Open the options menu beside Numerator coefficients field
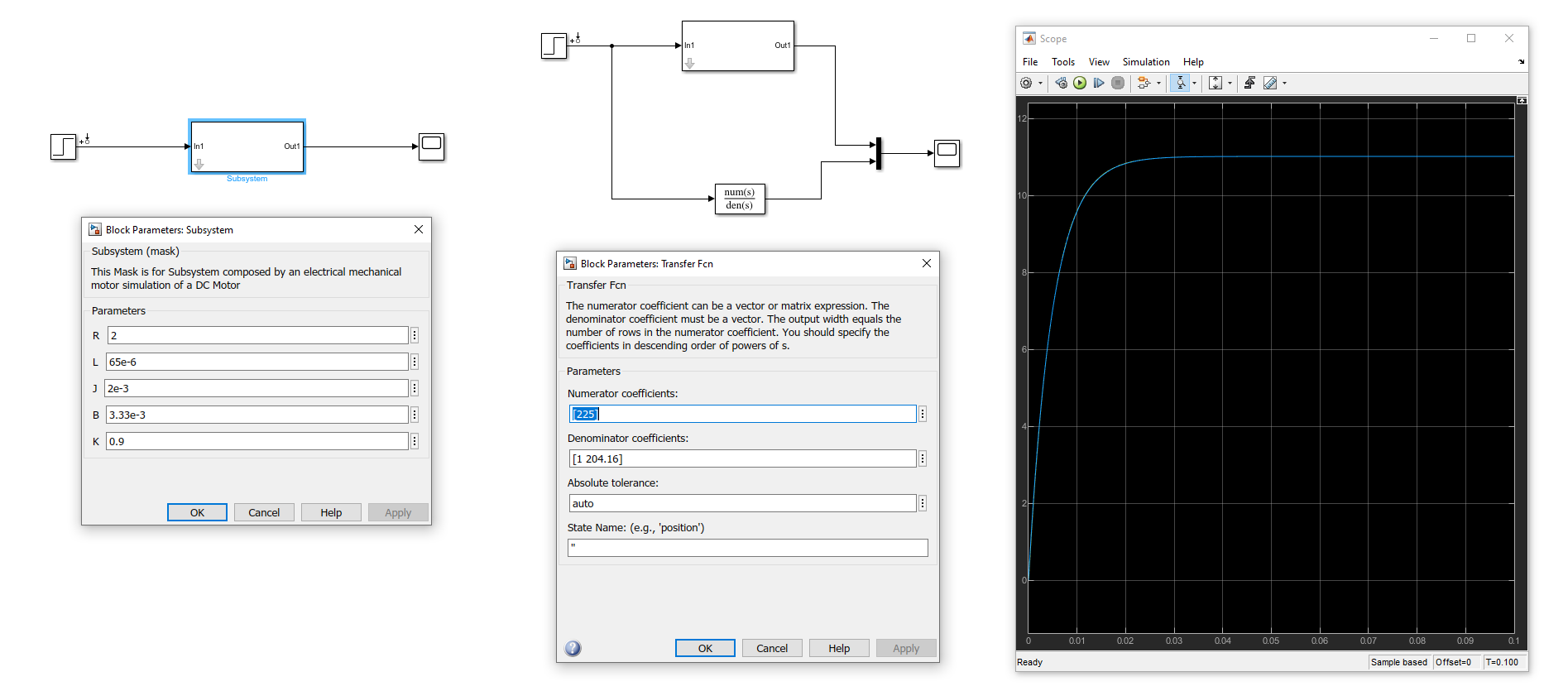Viewport: 1568px width, 691px height. coord(923,414)
